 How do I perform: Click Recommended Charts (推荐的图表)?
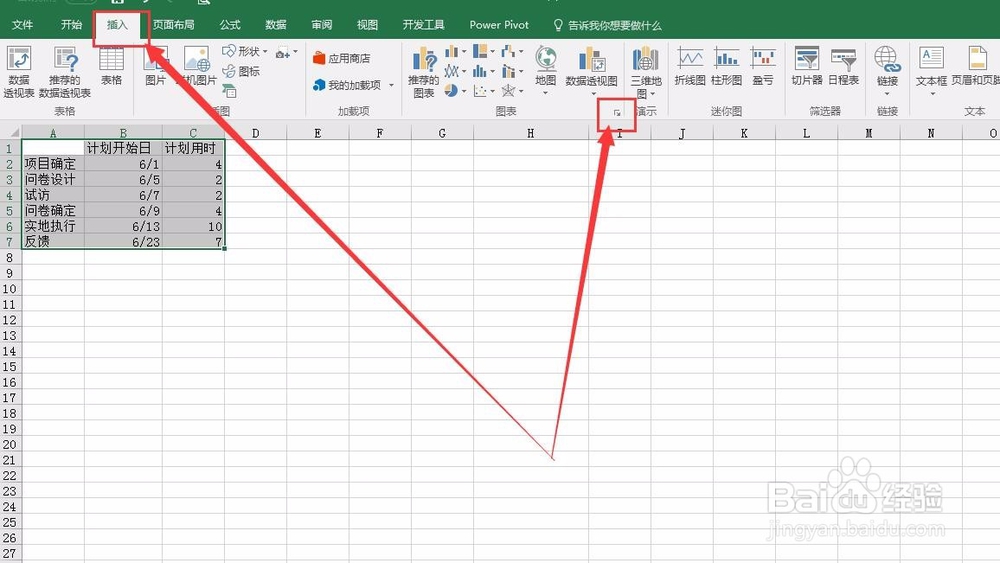[423, 72]
